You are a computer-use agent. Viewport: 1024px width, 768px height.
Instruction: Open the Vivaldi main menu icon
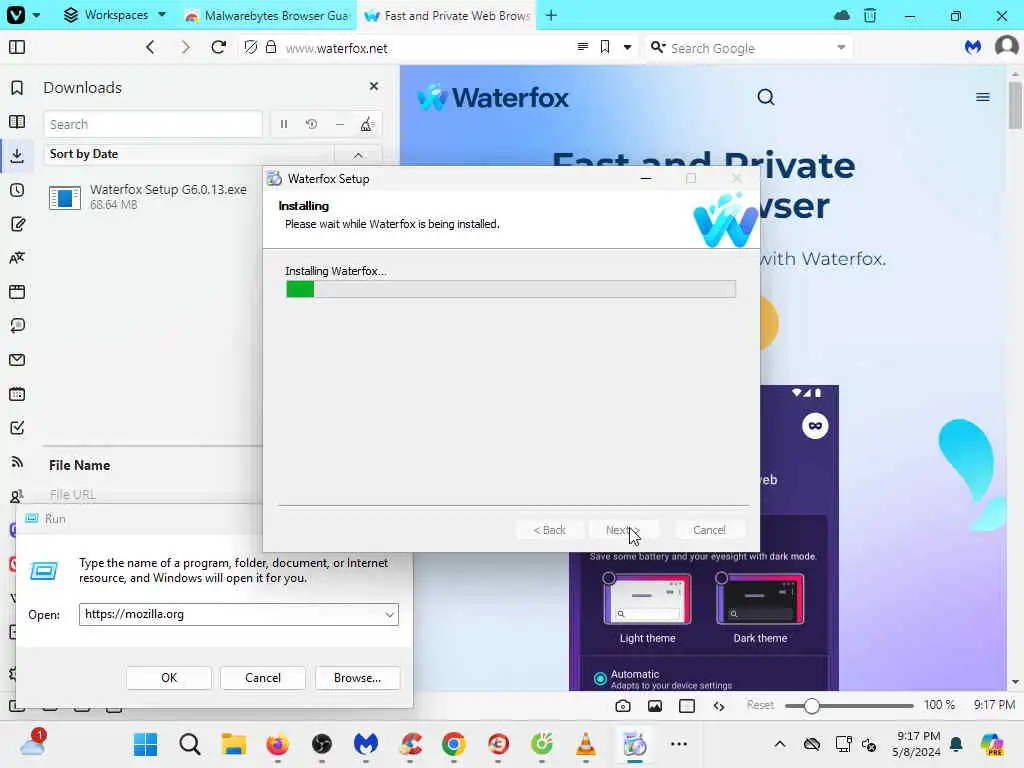16,14
